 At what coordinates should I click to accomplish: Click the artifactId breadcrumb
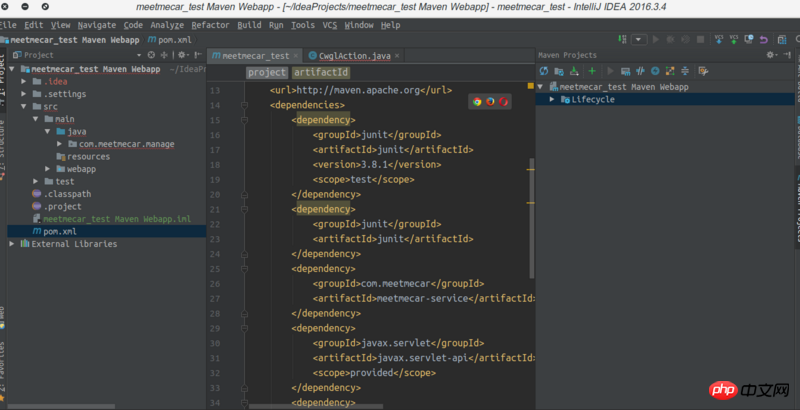(x=321, y=73)
